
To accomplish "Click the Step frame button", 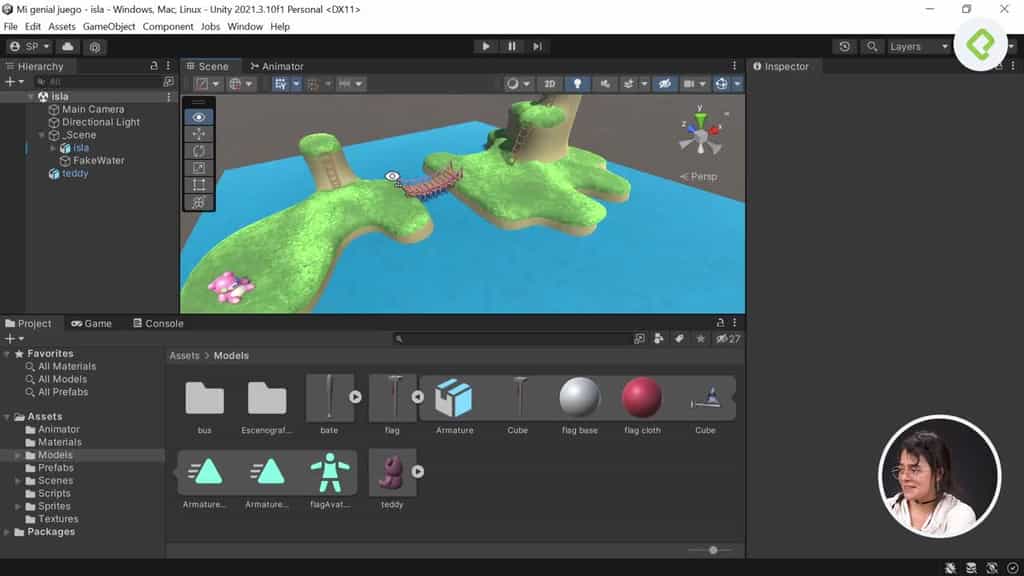I will point(539,45).
